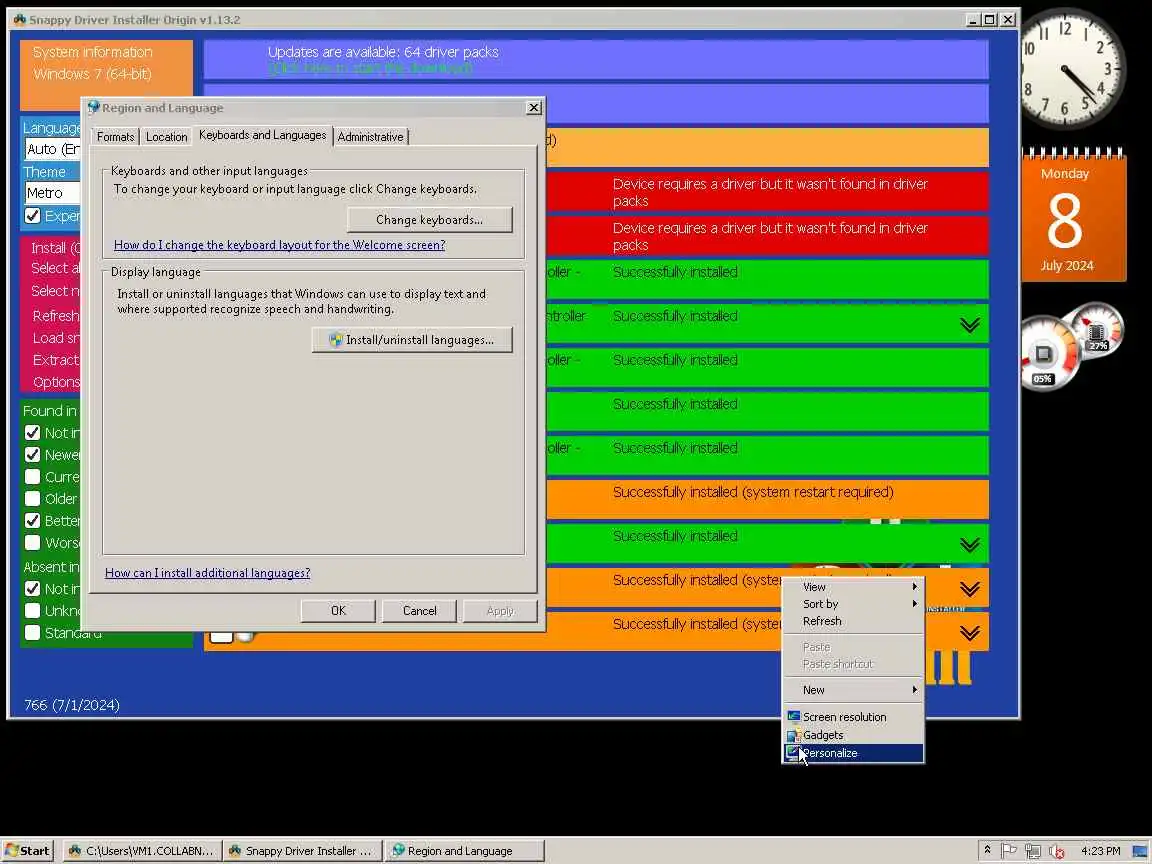Enable the Standard filter checkbox

click(32, 632)
